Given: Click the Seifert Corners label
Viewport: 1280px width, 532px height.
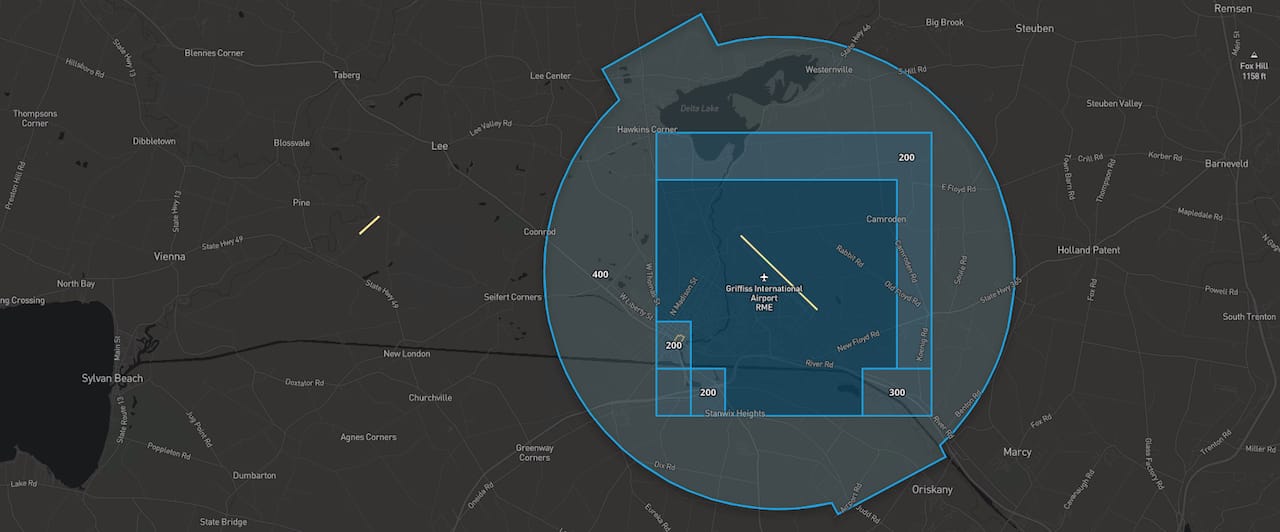Looking at the screenshot, I should point(512,297).
